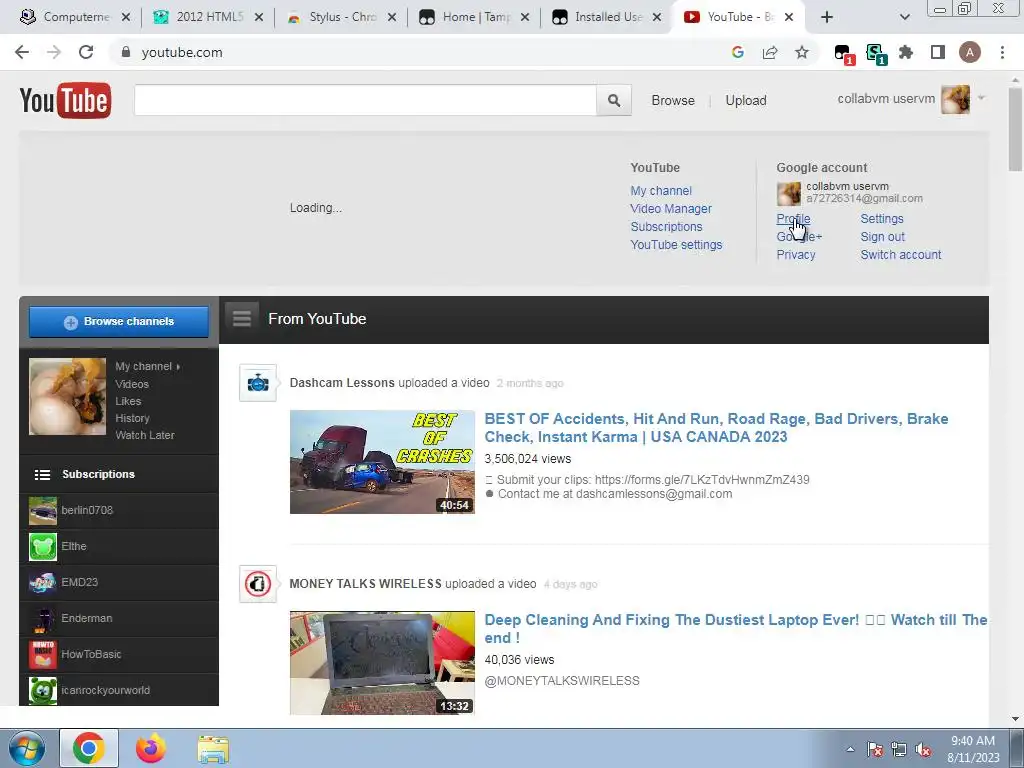Open a new browser tab
1024x768 pixels.
coord(827,17)
